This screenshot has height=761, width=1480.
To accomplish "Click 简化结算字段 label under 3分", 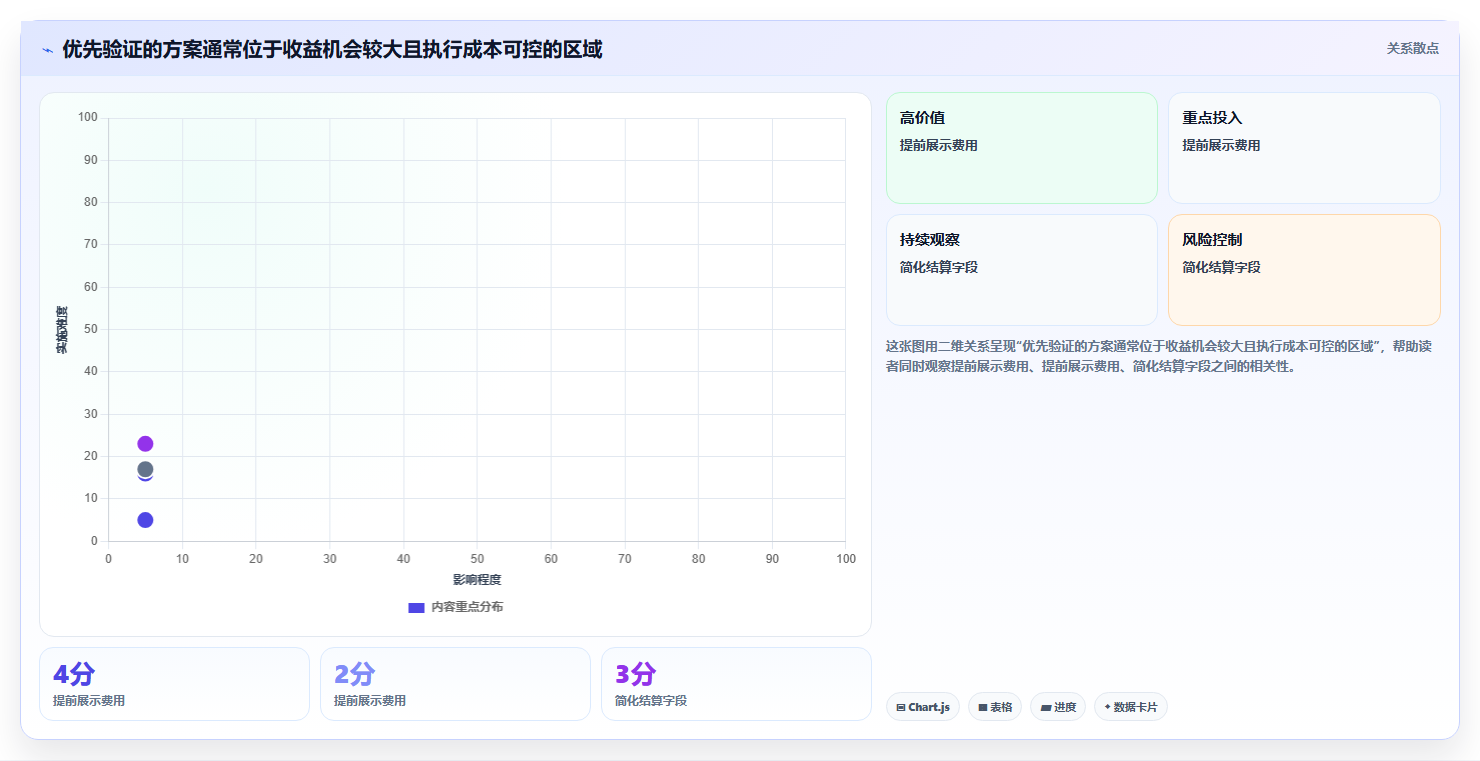I will [651, 701].
